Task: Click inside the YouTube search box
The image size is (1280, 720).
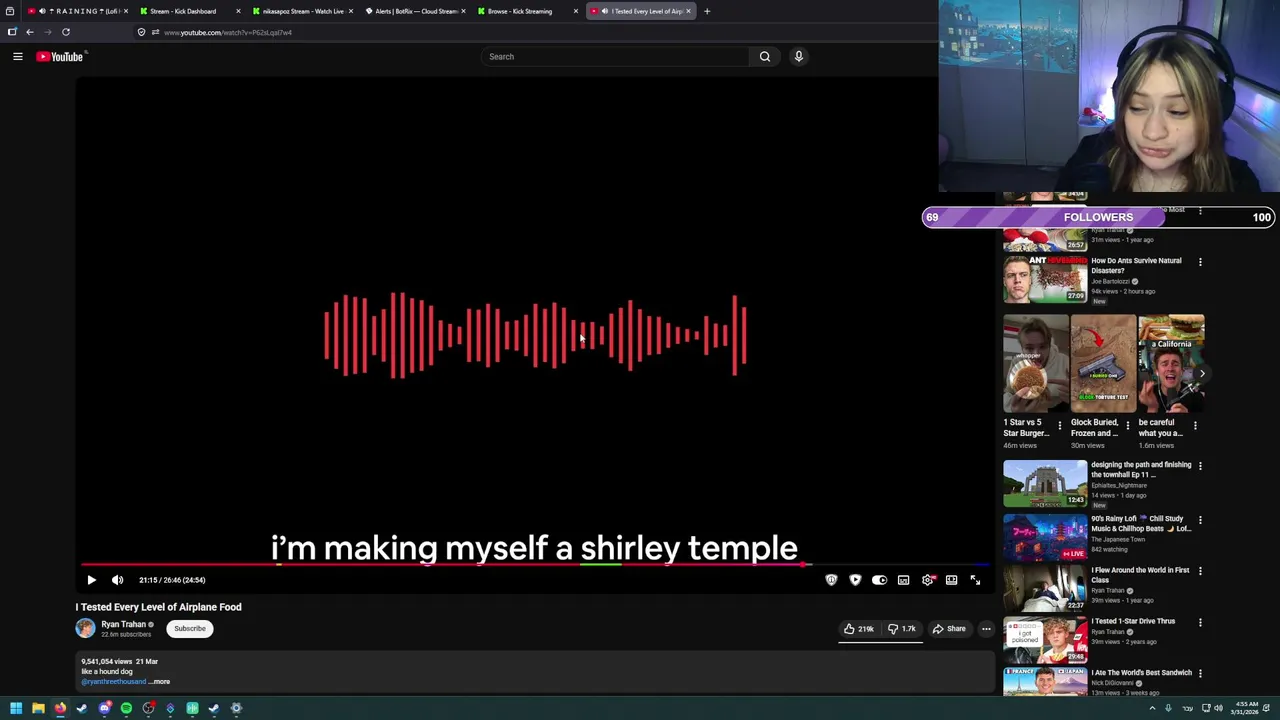Action: click(x=615, y=57)
